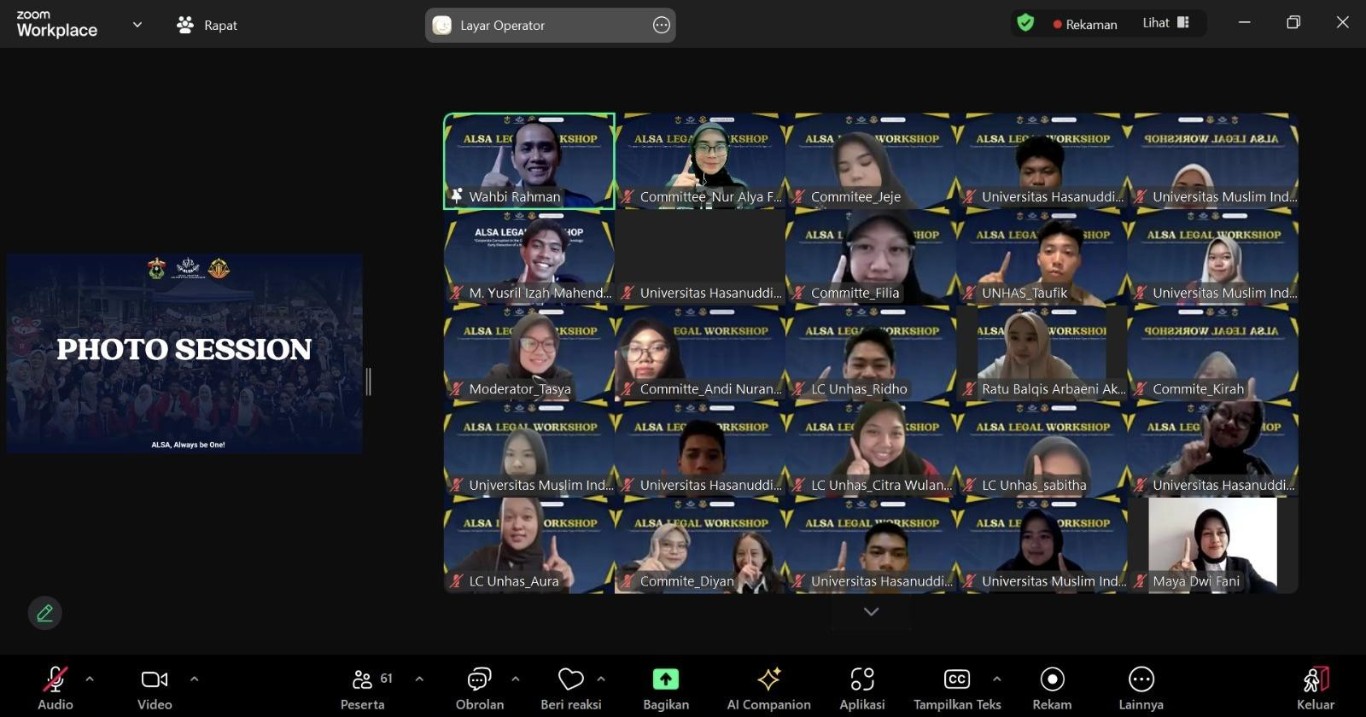Open video options arrow beside Video
Viewport: 1366px width, 717px height.
coord(194,679)
